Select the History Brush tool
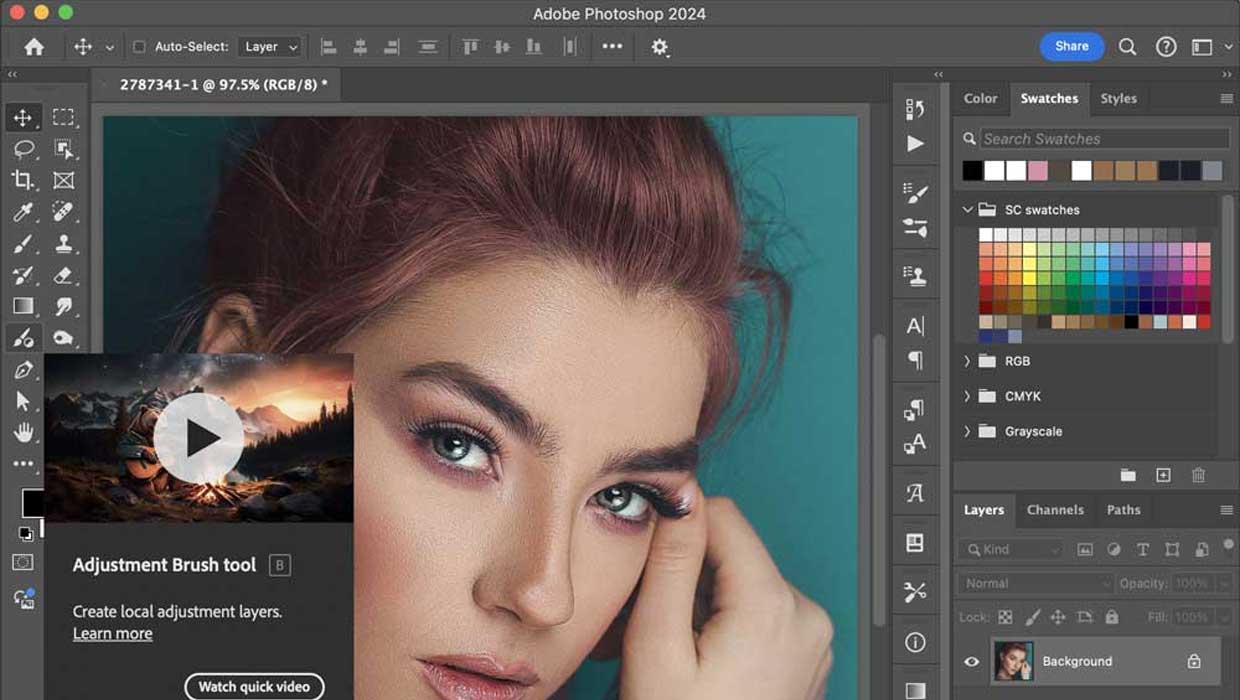Viewport: 1240px width, 700px height. [23, 275]
